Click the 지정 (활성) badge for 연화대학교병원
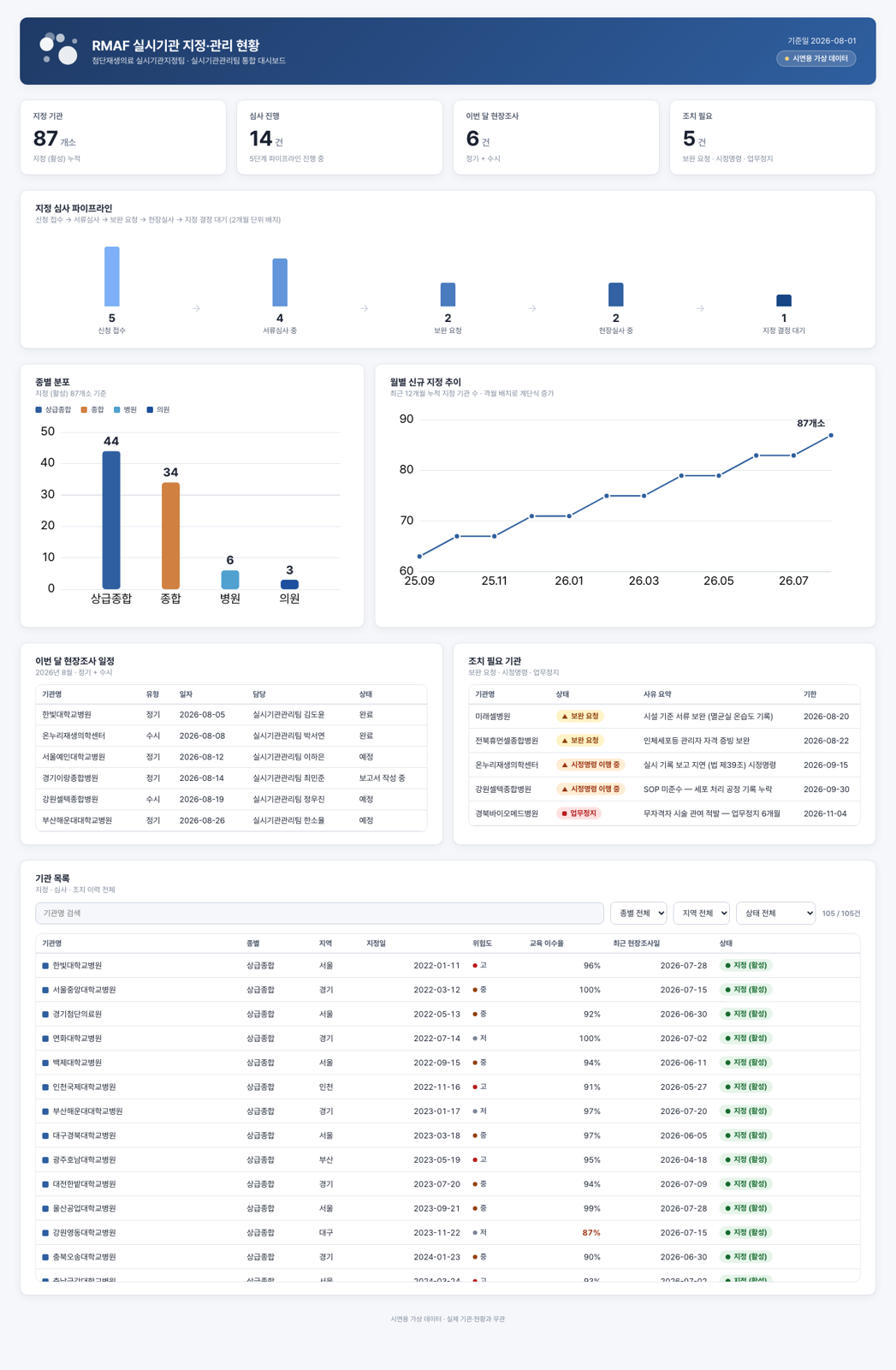Screen dimensions: 896x1370 tap(746, 1039)
